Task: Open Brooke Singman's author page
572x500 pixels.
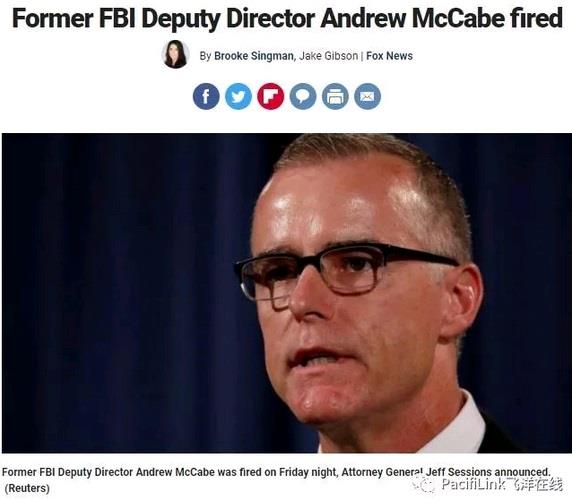Action: [254, 56]
